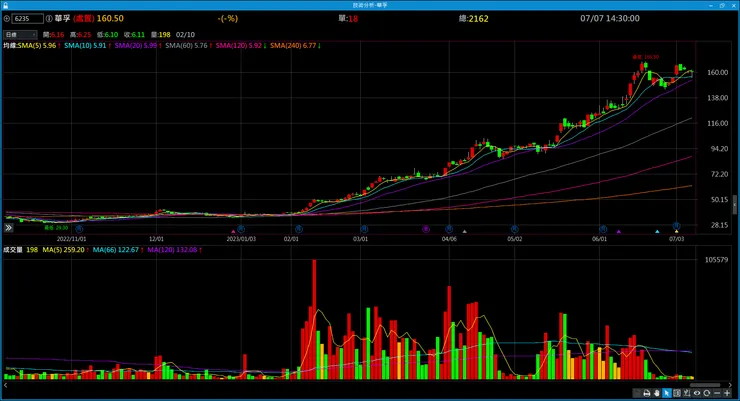The height and width of the screenshot is (401, 740).
Task: Click the circular refresh icon
Action: coord(706,393)
